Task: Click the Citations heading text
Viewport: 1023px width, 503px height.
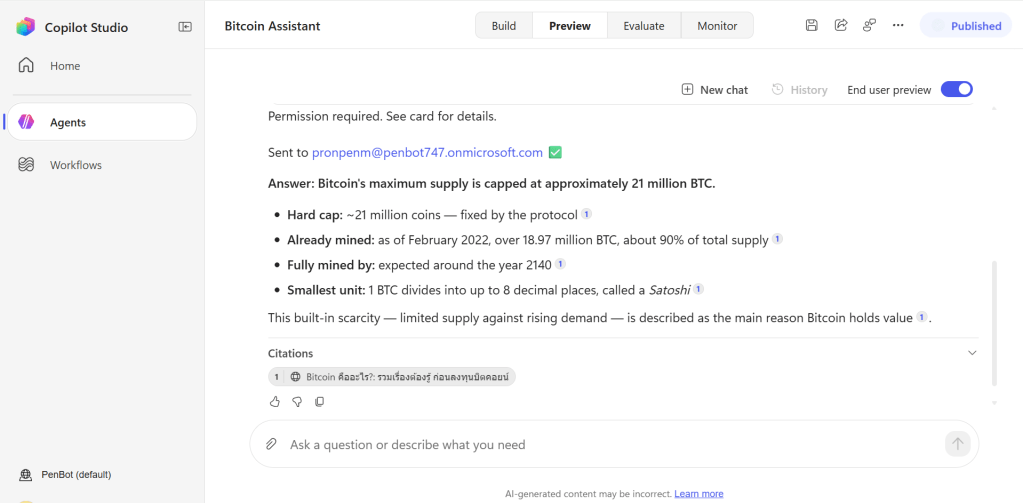Action: (x=290, y=354)
